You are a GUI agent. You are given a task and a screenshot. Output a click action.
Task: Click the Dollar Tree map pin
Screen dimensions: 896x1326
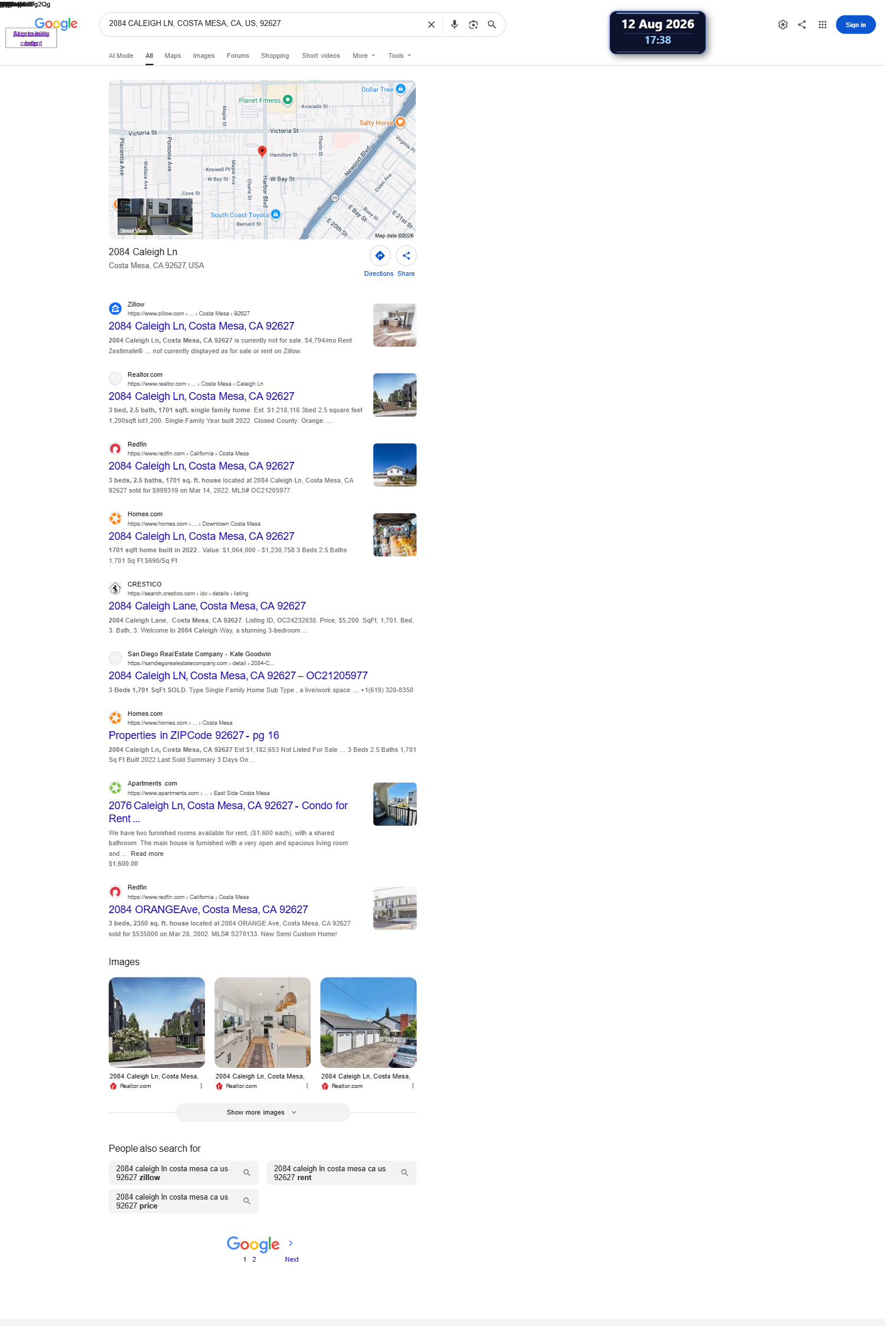tap(400, 89)
